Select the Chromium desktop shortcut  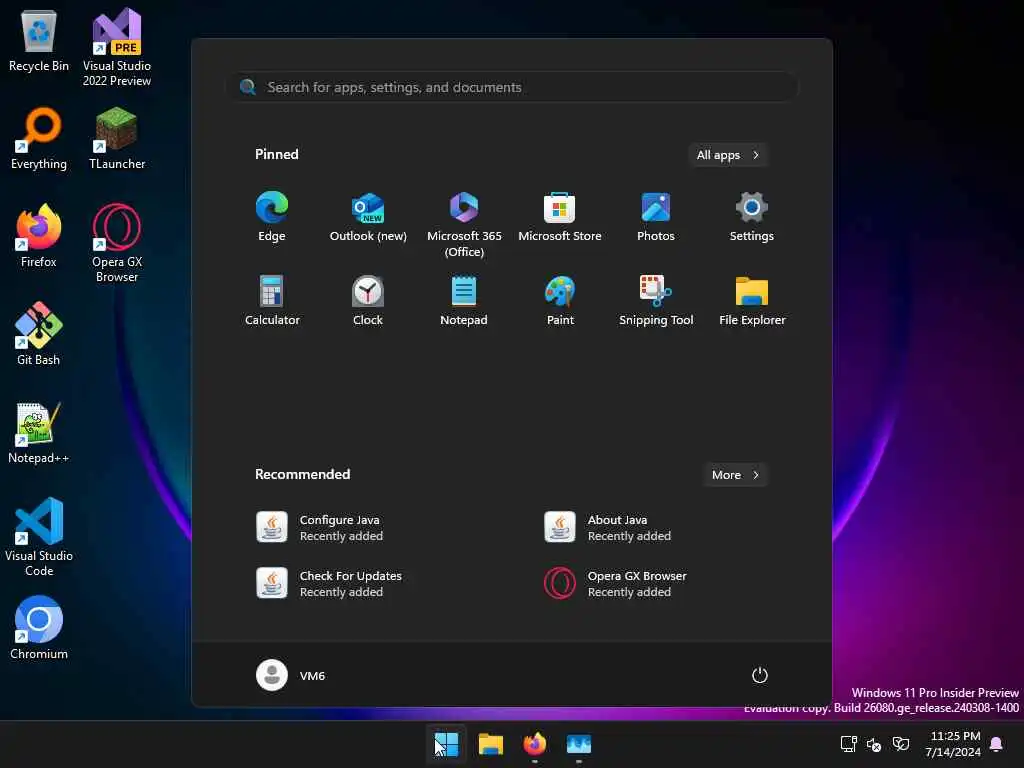click(x=39, y=628)
